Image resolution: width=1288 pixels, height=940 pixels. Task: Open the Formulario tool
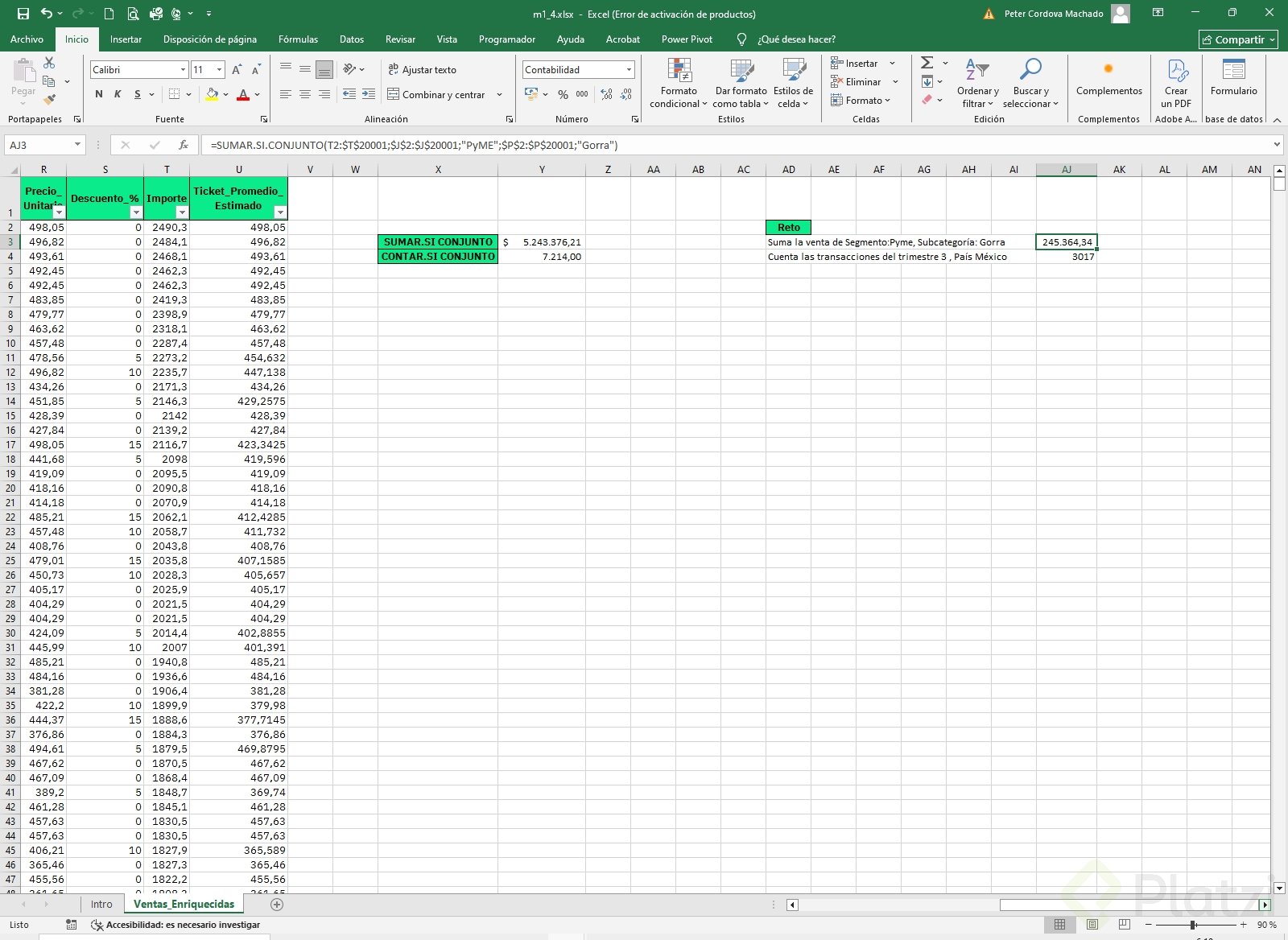1233,78
